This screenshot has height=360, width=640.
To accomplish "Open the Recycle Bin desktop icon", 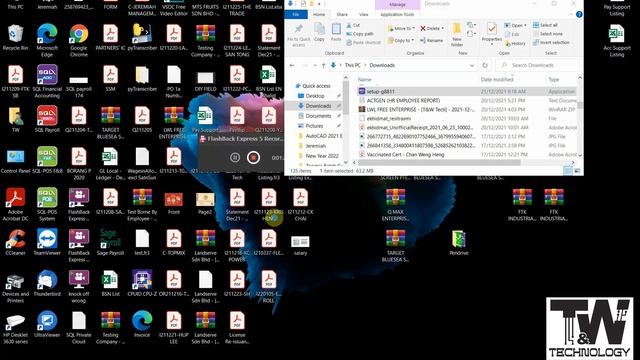I will click(x=15, y=38).
